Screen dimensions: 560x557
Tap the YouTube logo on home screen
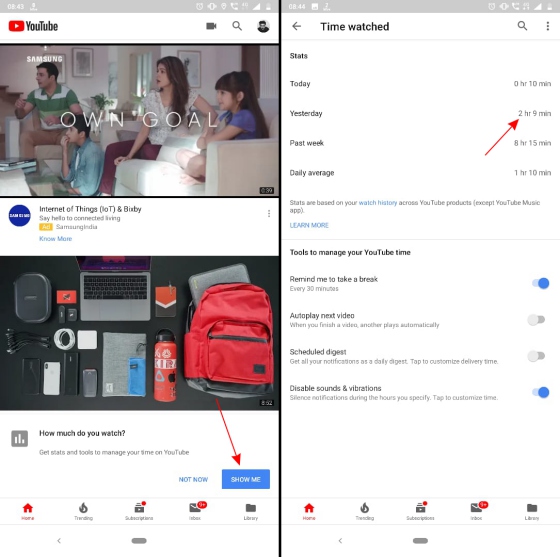click(x=33, y=26)
